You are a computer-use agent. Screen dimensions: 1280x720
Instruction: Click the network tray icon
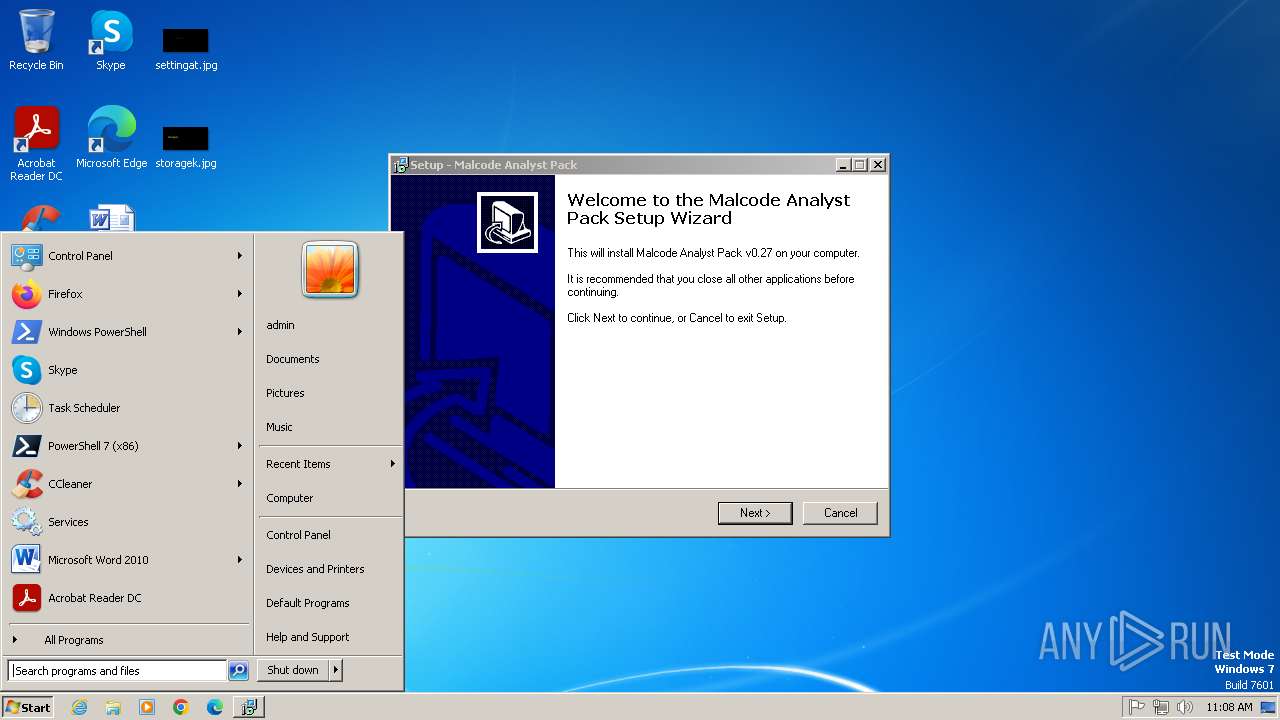[x=1161, y=707]
